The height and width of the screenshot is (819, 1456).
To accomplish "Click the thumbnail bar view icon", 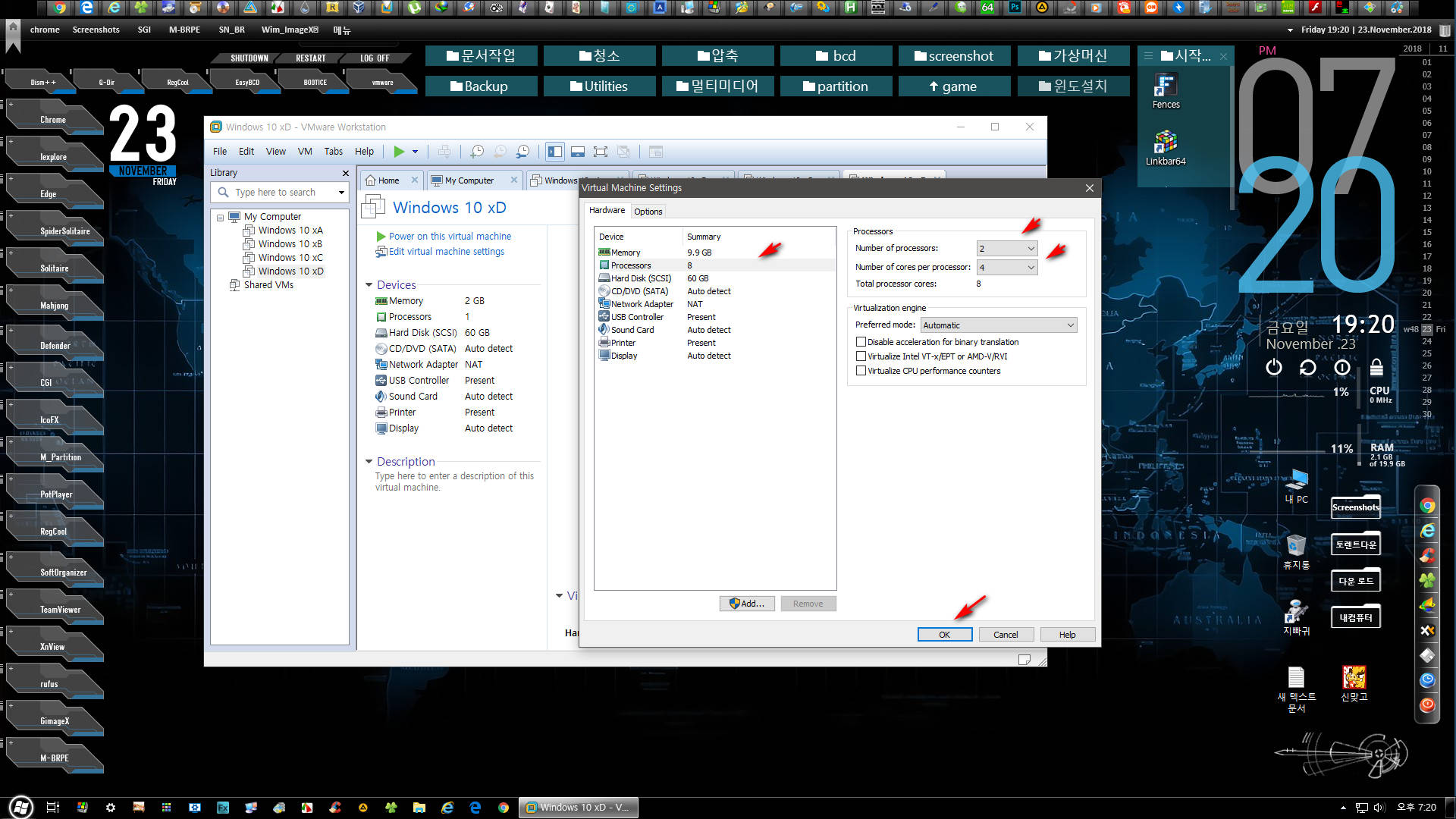I will tap(578, 152).
